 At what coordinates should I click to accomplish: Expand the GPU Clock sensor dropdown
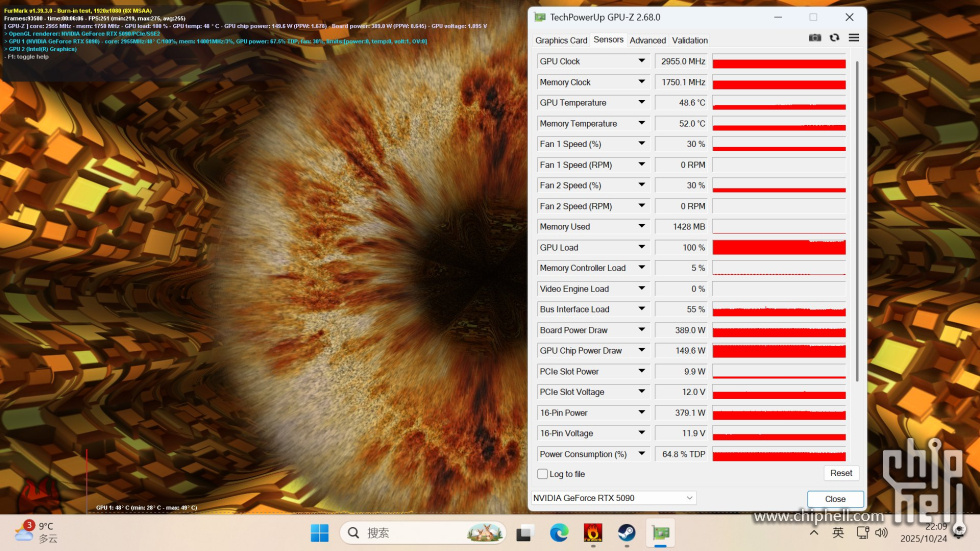(x=642, y=61)
